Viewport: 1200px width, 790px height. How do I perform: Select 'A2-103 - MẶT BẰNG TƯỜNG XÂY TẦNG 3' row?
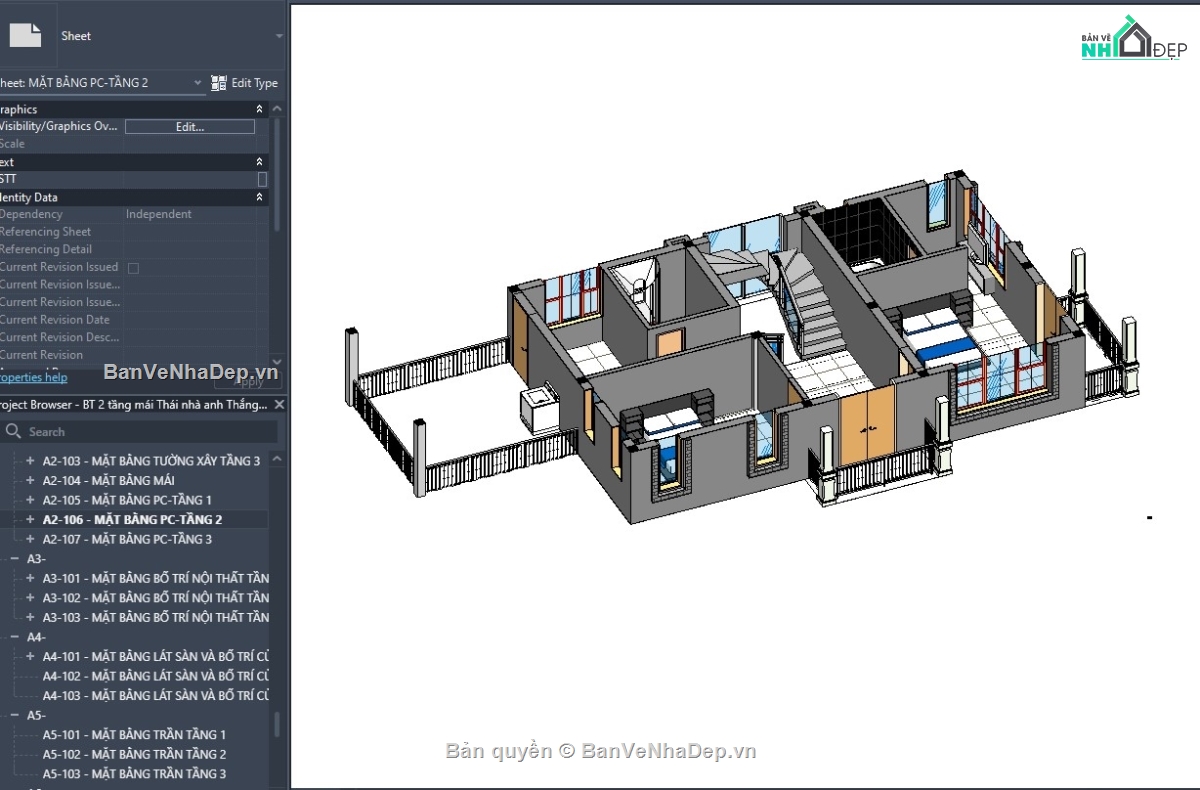click(x=151, y=461)
